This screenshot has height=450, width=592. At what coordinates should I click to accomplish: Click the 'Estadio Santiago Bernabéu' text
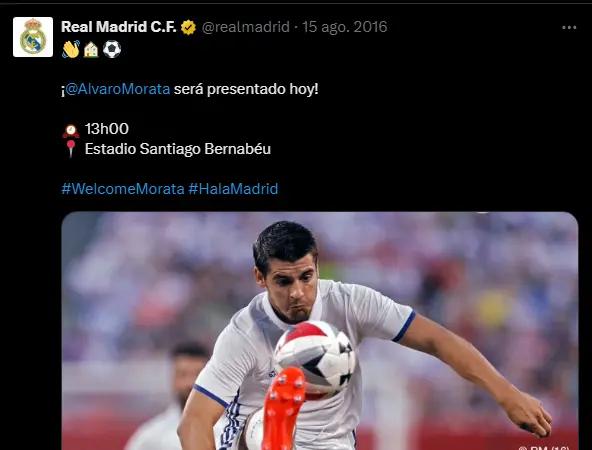pyautogui.click(x=177, y=149)
